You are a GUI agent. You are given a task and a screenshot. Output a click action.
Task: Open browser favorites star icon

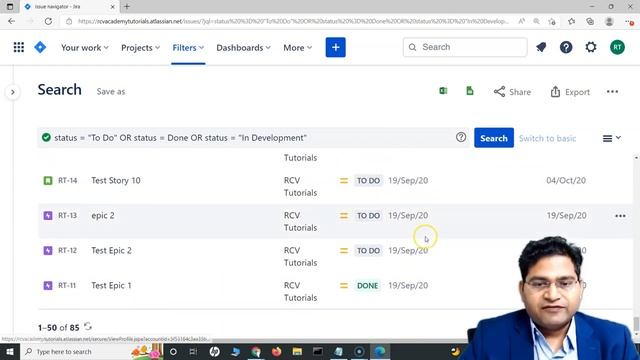(571, 21)
